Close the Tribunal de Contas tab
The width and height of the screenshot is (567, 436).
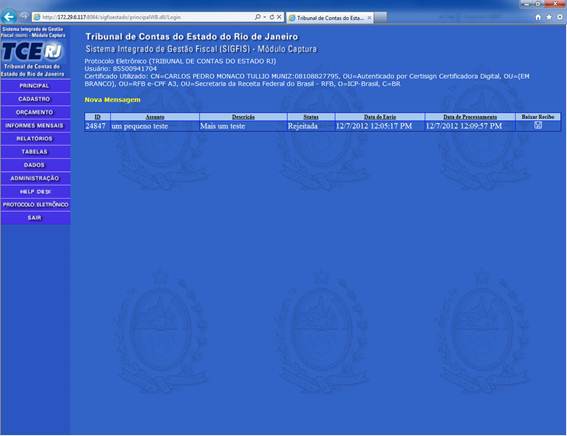point(369,17)
